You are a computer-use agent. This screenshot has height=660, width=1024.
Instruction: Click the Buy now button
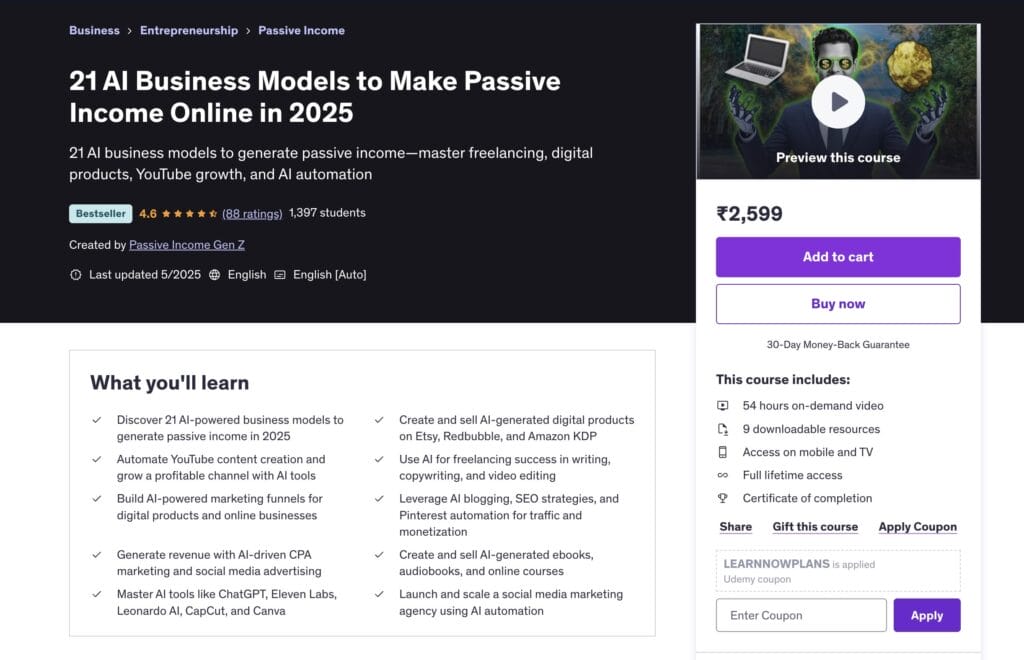click(x=838, y=303)
